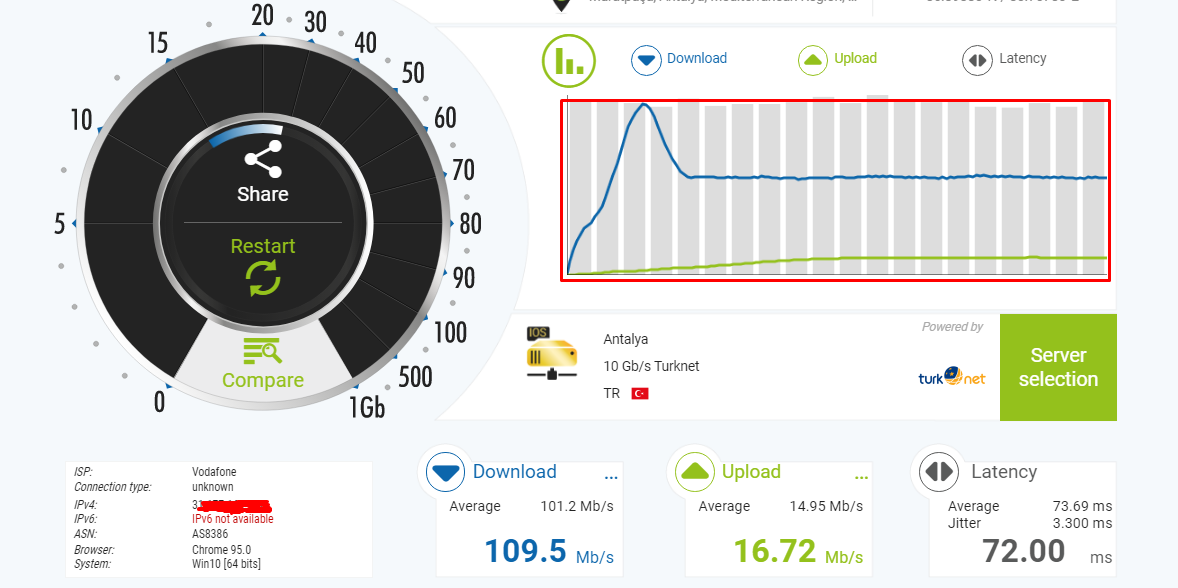The width and height of the screenshot is (1178, 588).
Task: Click the blue download line peak in graph
Action: tap(645, 104)
